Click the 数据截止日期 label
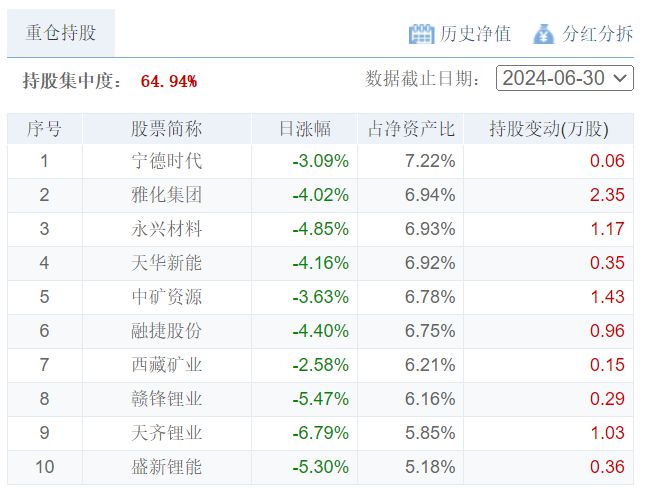 click(x=423, y=78)
